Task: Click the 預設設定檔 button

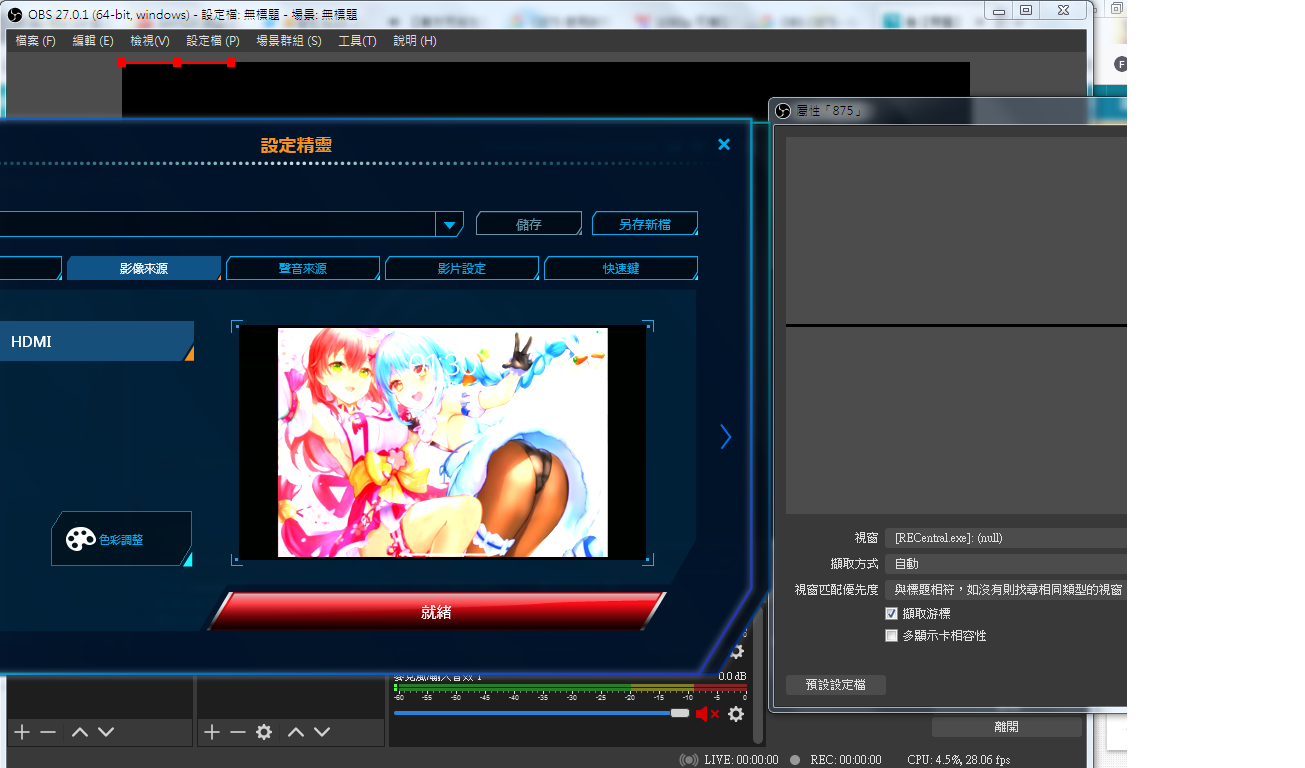Action: pos(836,685)
